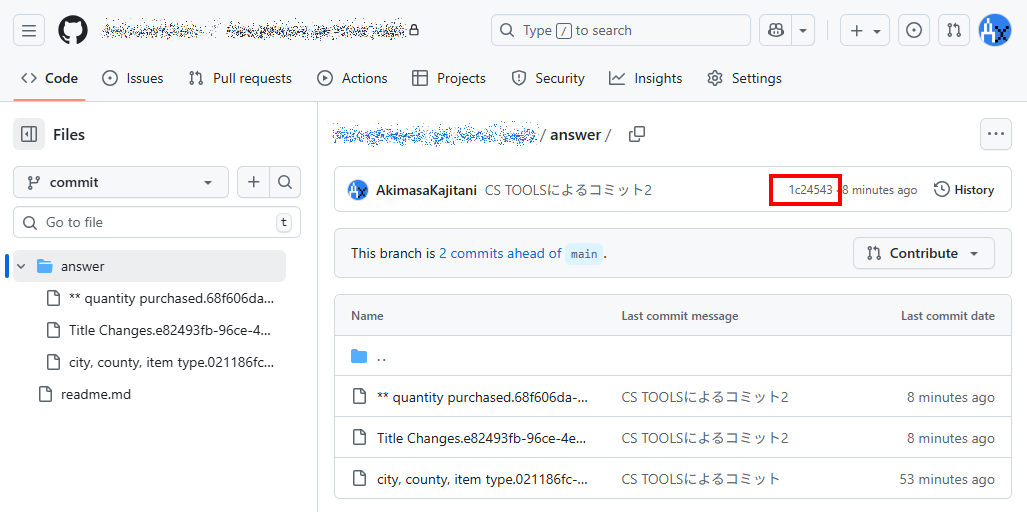Collapse the Files side panel
This screenshot has height=512, width=1027.
[x=29, y=134]
